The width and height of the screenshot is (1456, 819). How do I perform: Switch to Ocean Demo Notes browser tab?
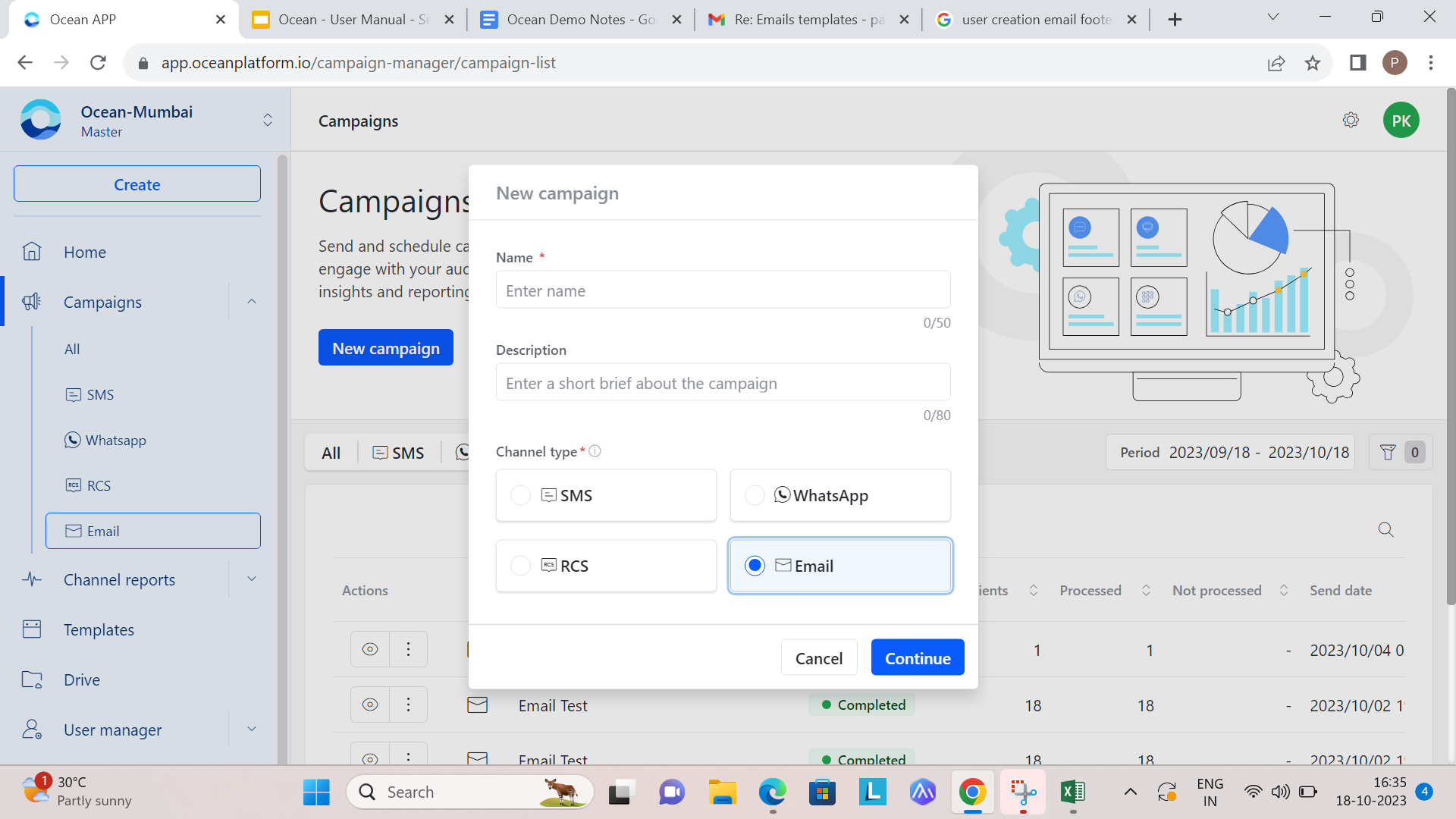tap(582, 20)
